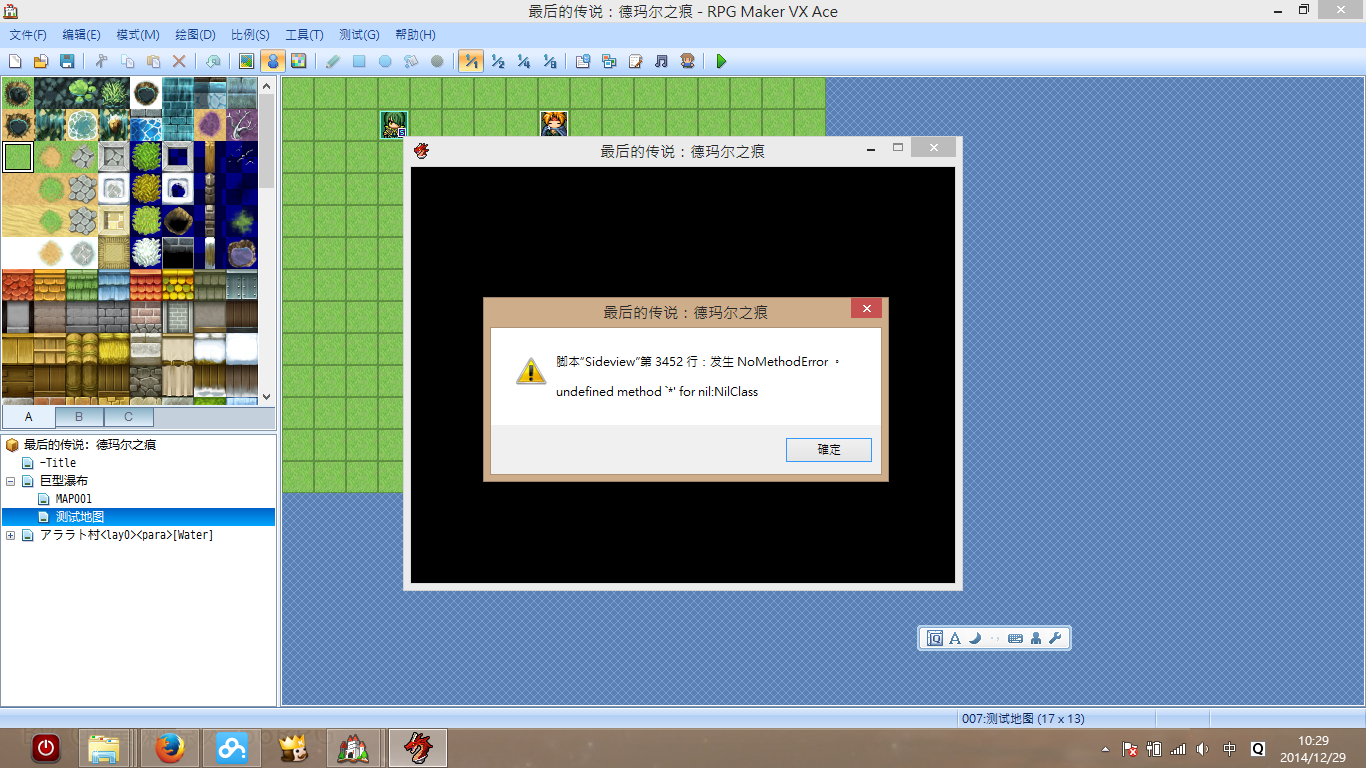Set map zoom to 1/2 scale
Screen dimensions: 1366x768
(497, 61)
